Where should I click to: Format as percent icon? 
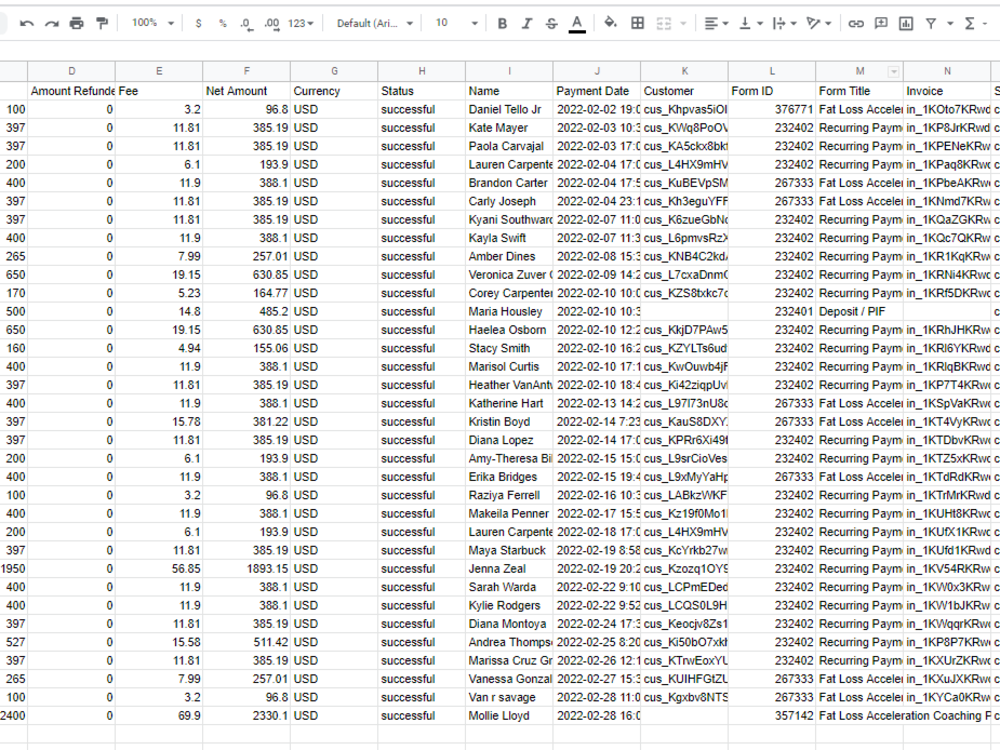223,24
